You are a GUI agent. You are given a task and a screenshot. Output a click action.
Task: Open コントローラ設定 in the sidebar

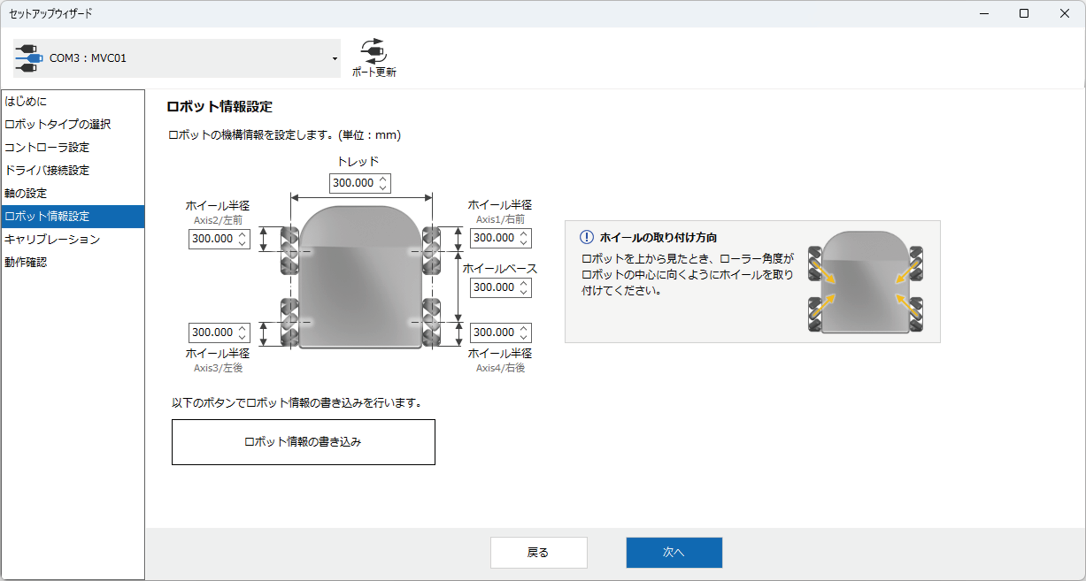(47, 147)
